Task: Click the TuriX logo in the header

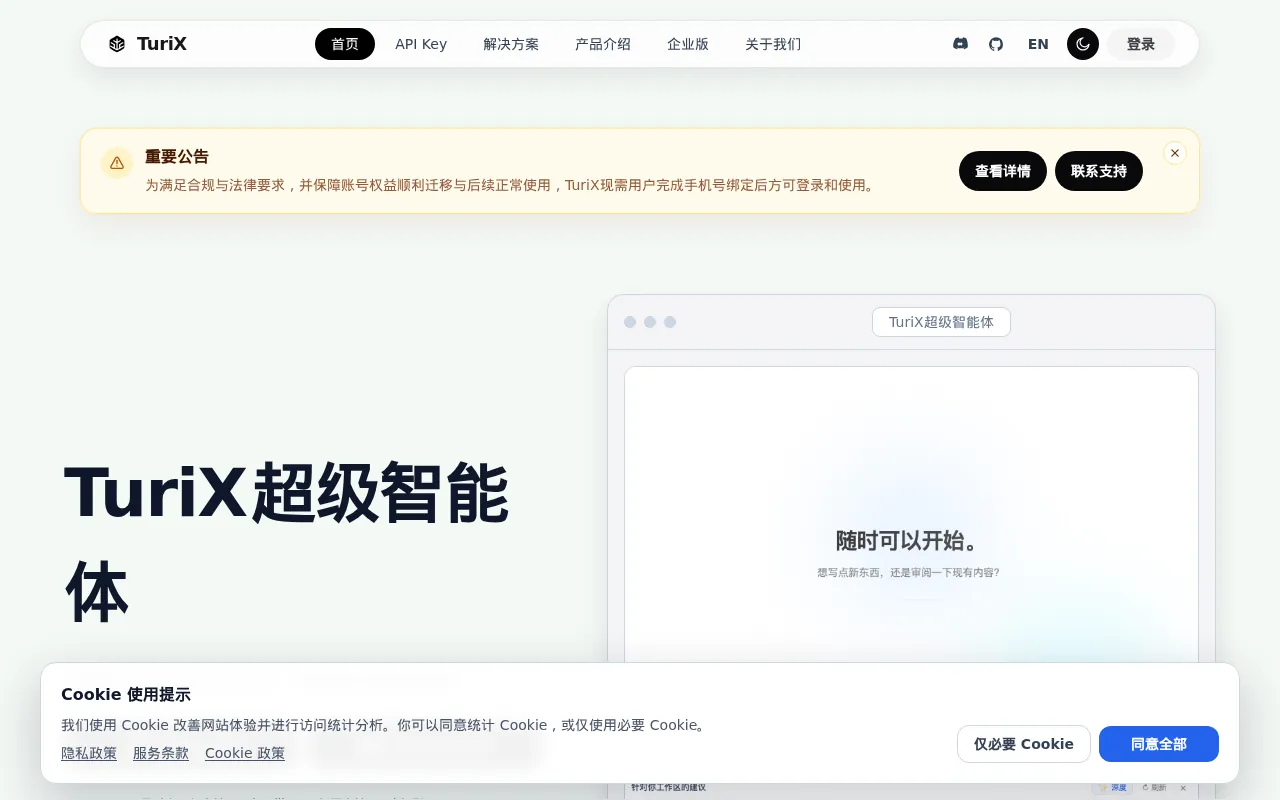Action: (148, 44)
